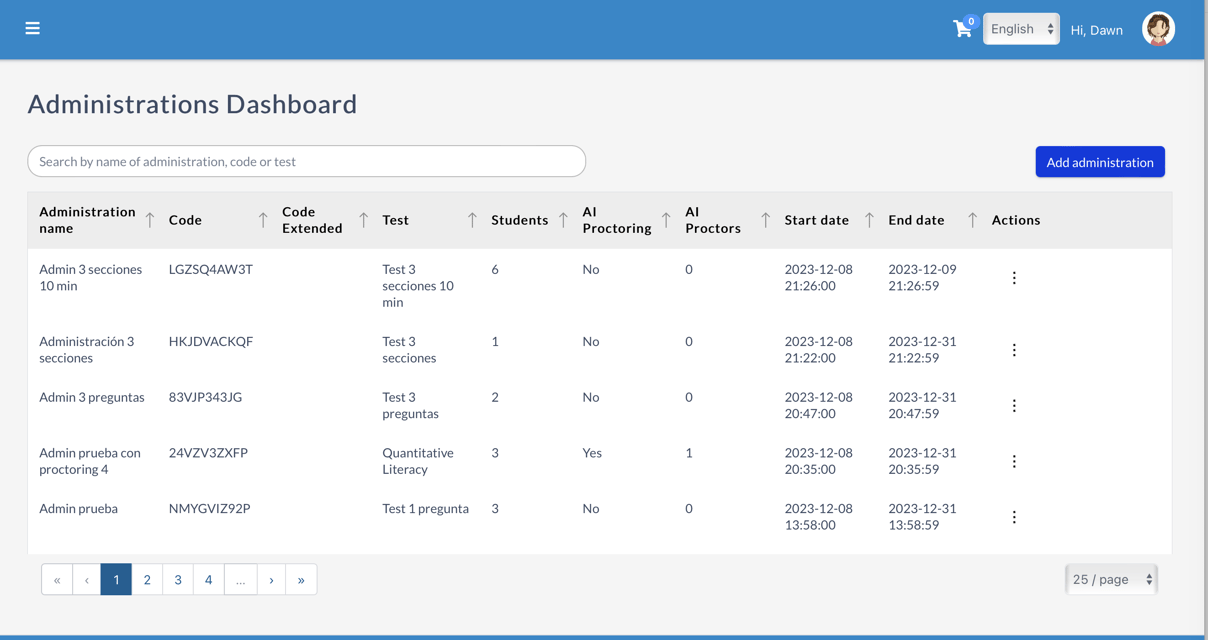Image resolution: width=1208 pixels, height=640 pixels.
Task: Change the 25 / page size selector
Action: click(1111, 579)
